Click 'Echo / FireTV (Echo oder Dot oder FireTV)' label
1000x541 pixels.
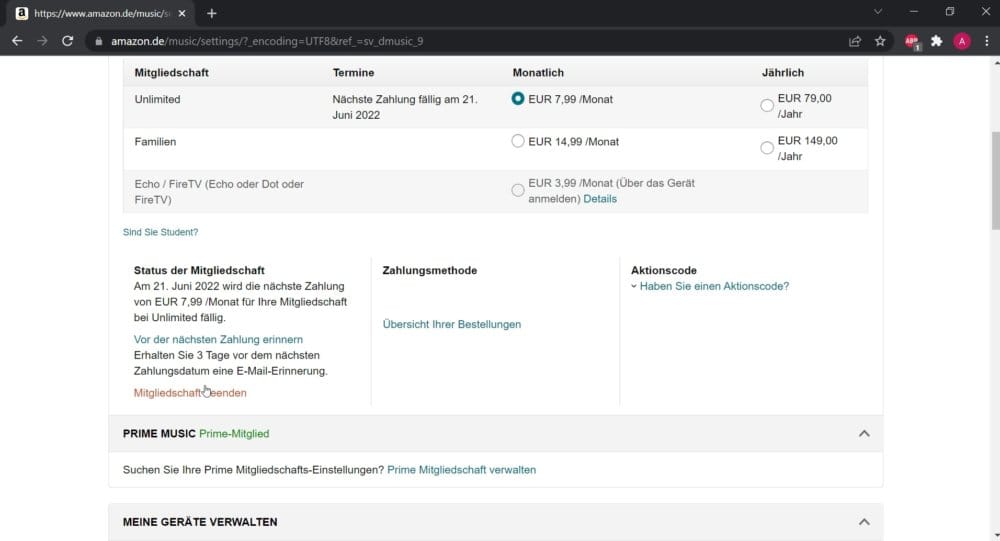(219, 192)
